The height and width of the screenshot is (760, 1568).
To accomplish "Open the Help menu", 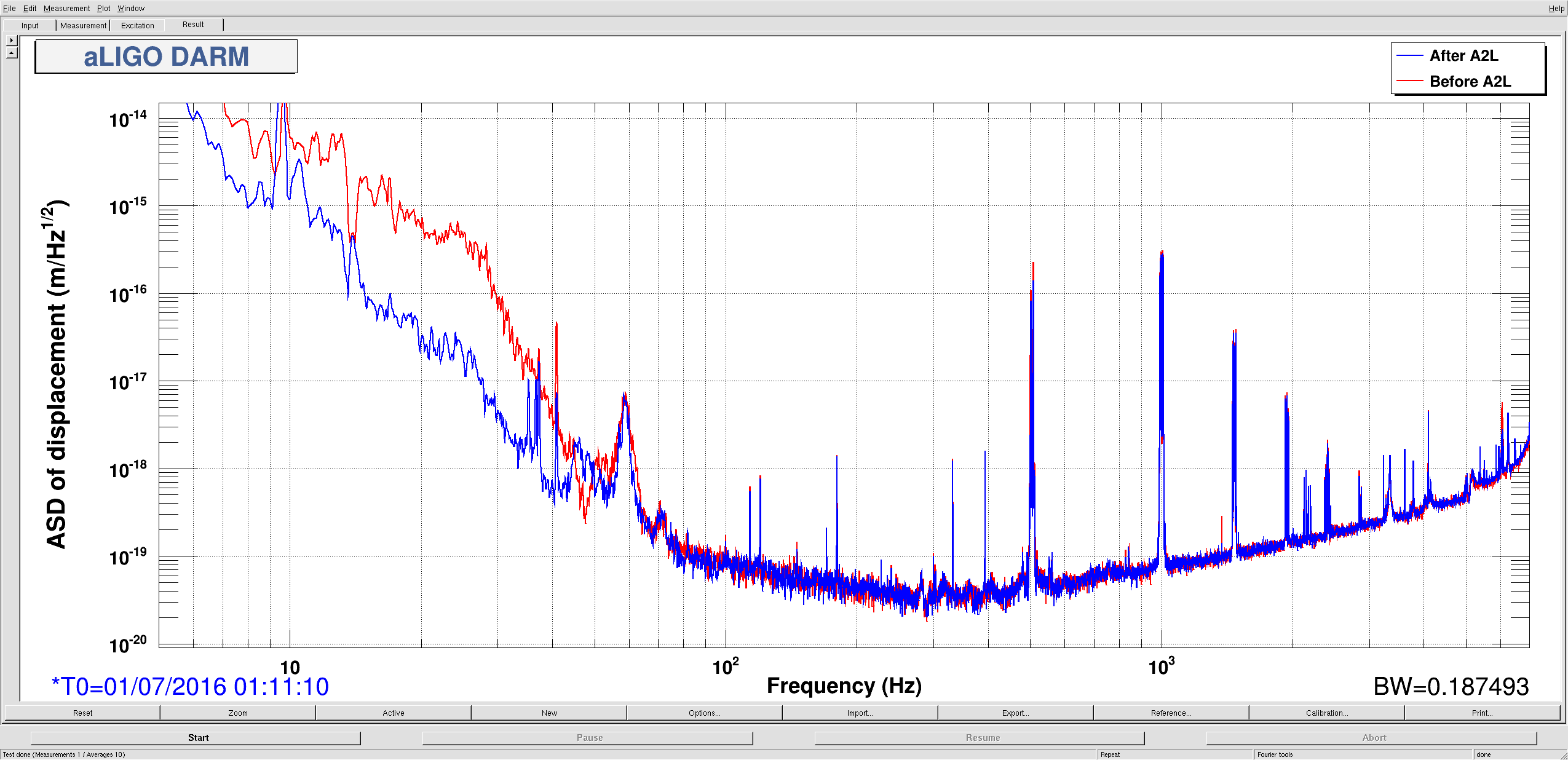I will (1556, 8).
